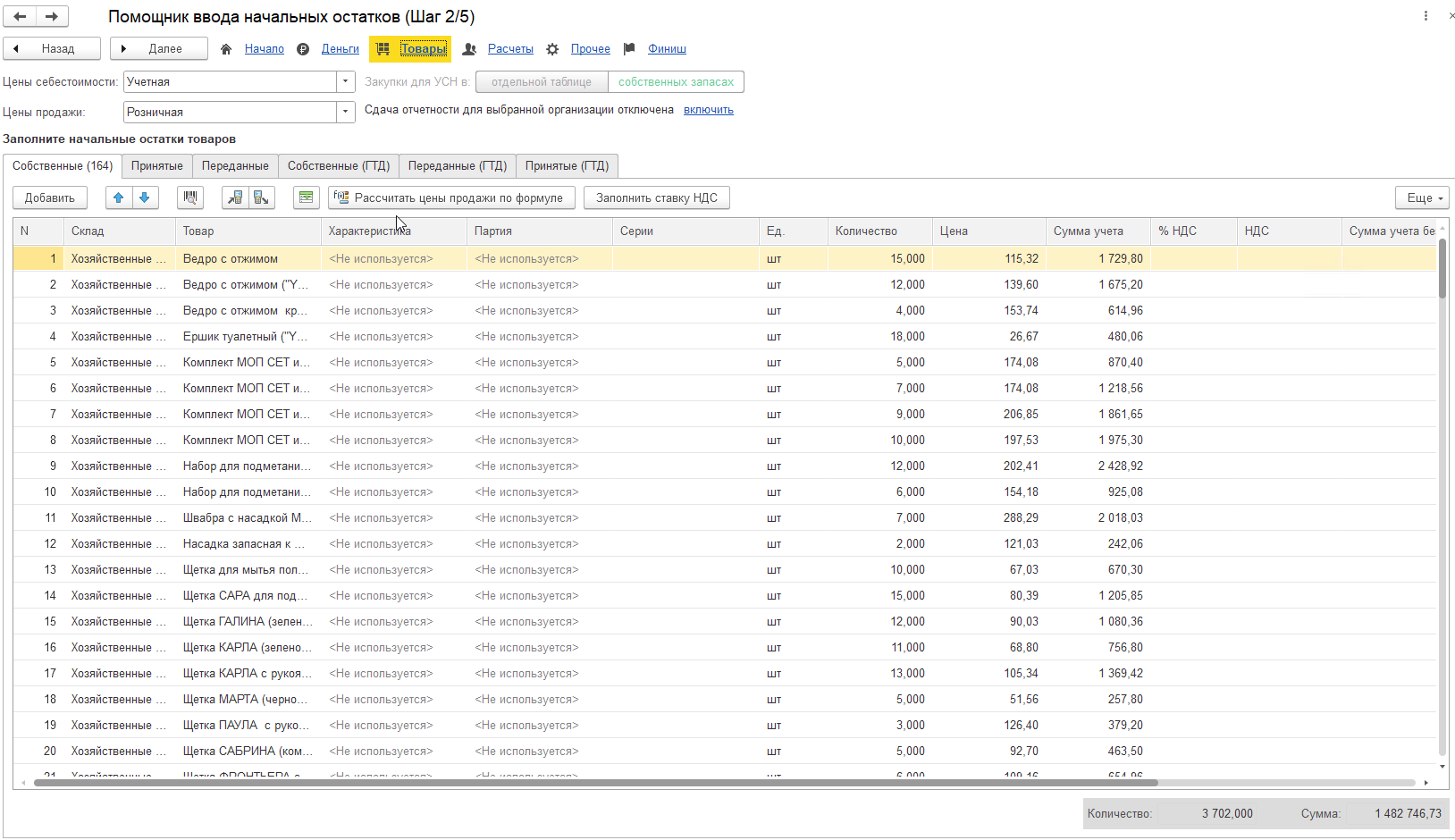1455x840 pixels.
Task: Click the horizontal scrollbar of the table
Action: [595, 783]
